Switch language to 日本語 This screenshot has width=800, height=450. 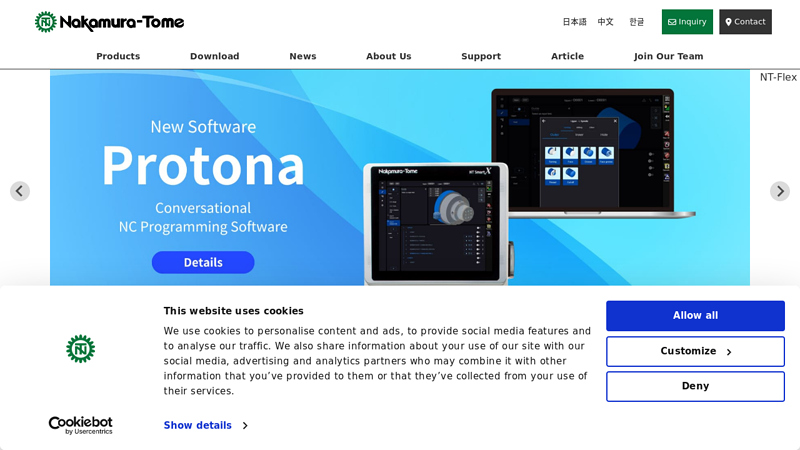pyautogui.click(x=574, y=22)
